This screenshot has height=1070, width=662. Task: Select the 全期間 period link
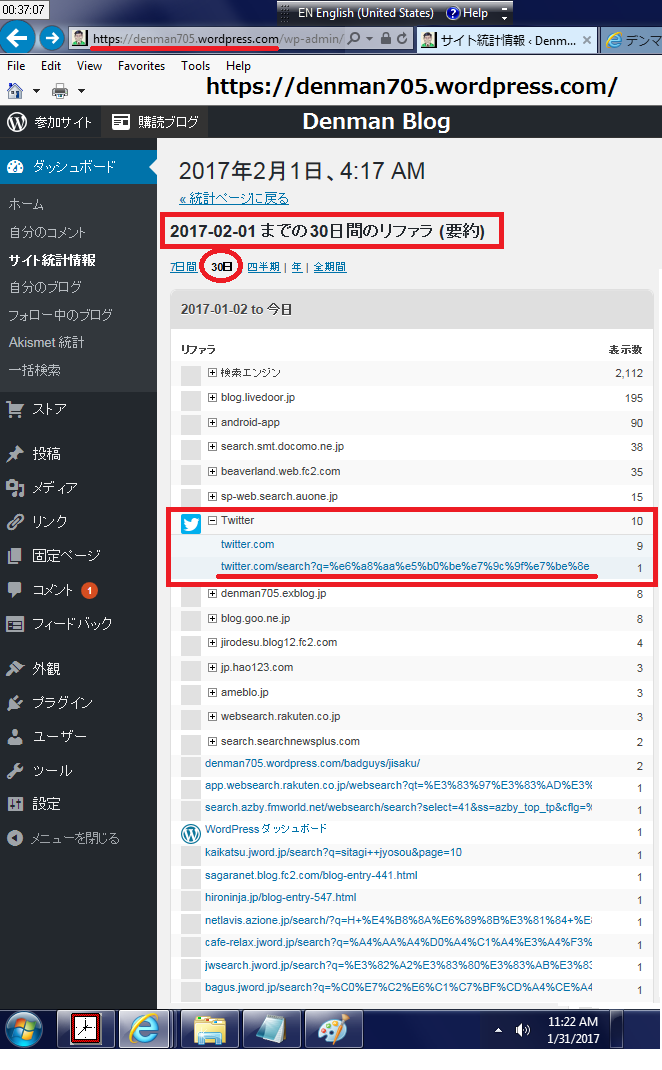(330, 267)
